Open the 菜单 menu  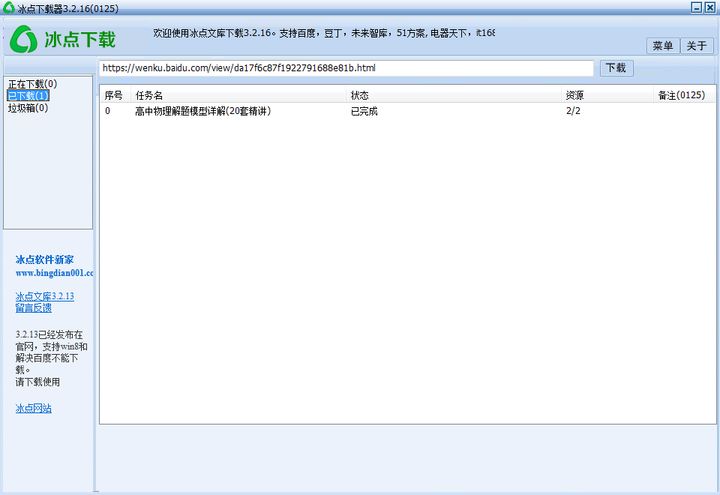pyautogui.click(x=662, y=46)
